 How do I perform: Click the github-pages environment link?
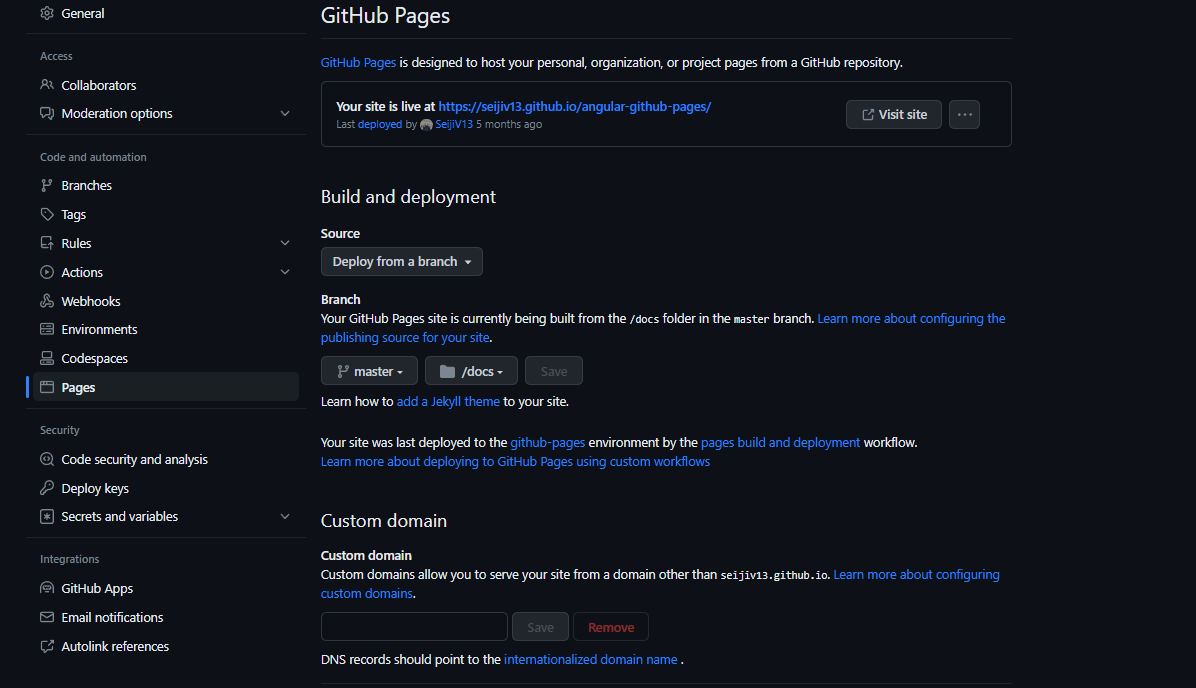(x=548, y=442)
